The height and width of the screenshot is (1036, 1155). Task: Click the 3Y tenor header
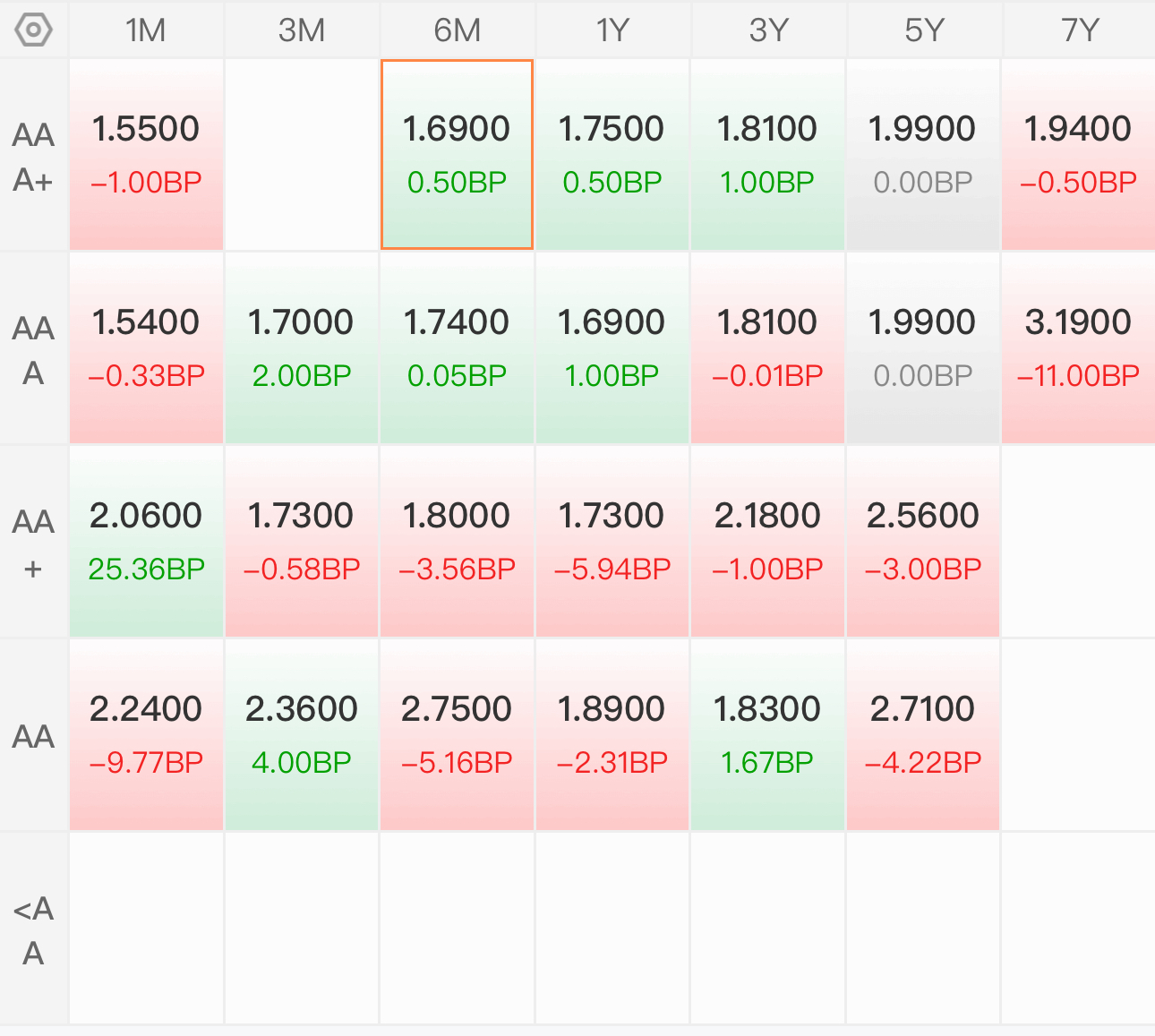click(x=768, y=30)
